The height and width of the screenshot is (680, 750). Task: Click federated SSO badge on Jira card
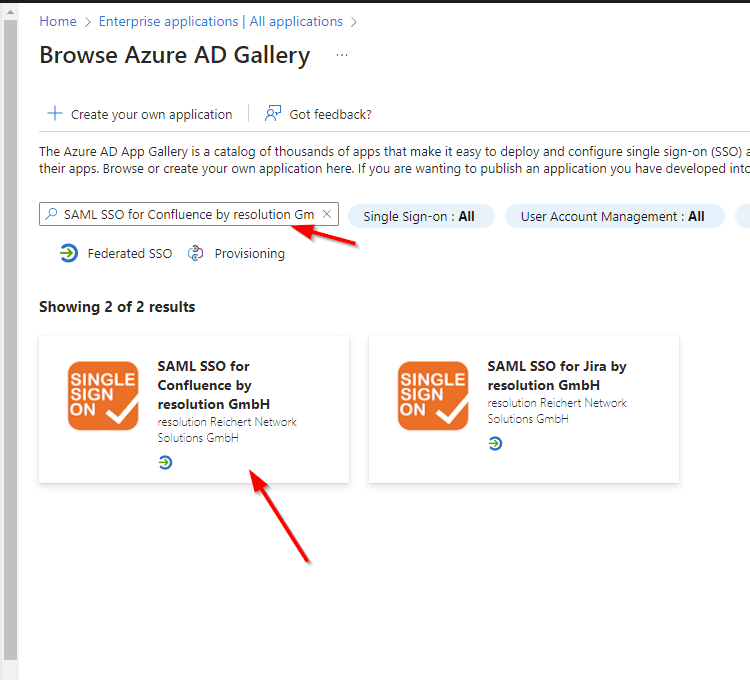495,443
